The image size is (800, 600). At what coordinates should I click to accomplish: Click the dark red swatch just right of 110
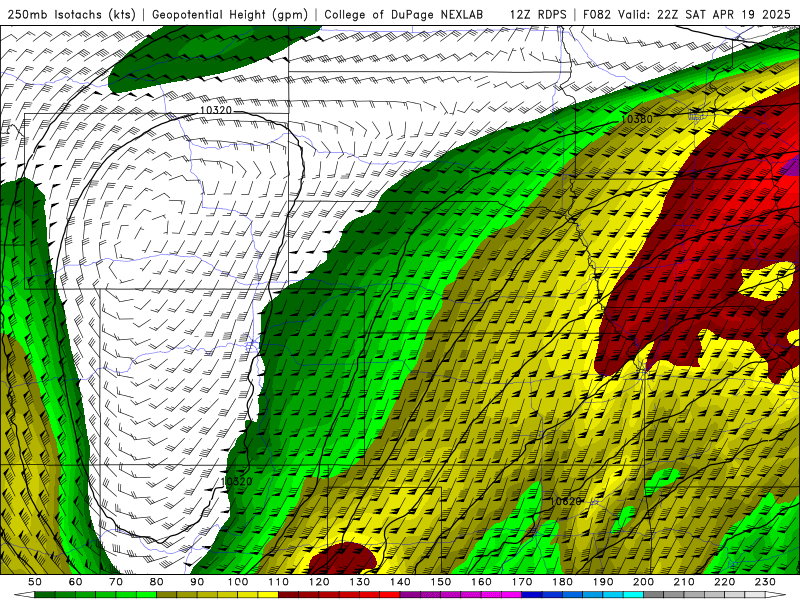click(289, 595)
